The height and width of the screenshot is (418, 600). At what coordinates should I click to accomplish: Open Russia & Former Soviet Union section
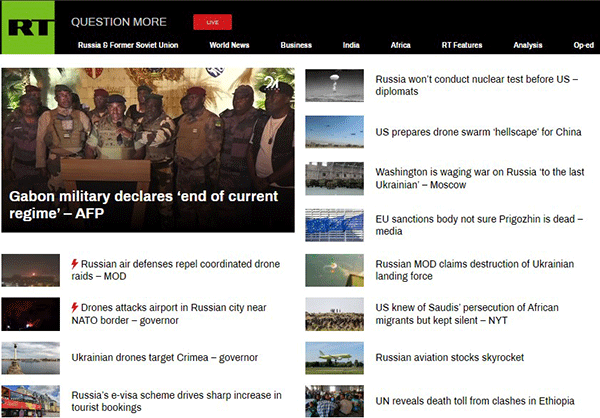129,45
